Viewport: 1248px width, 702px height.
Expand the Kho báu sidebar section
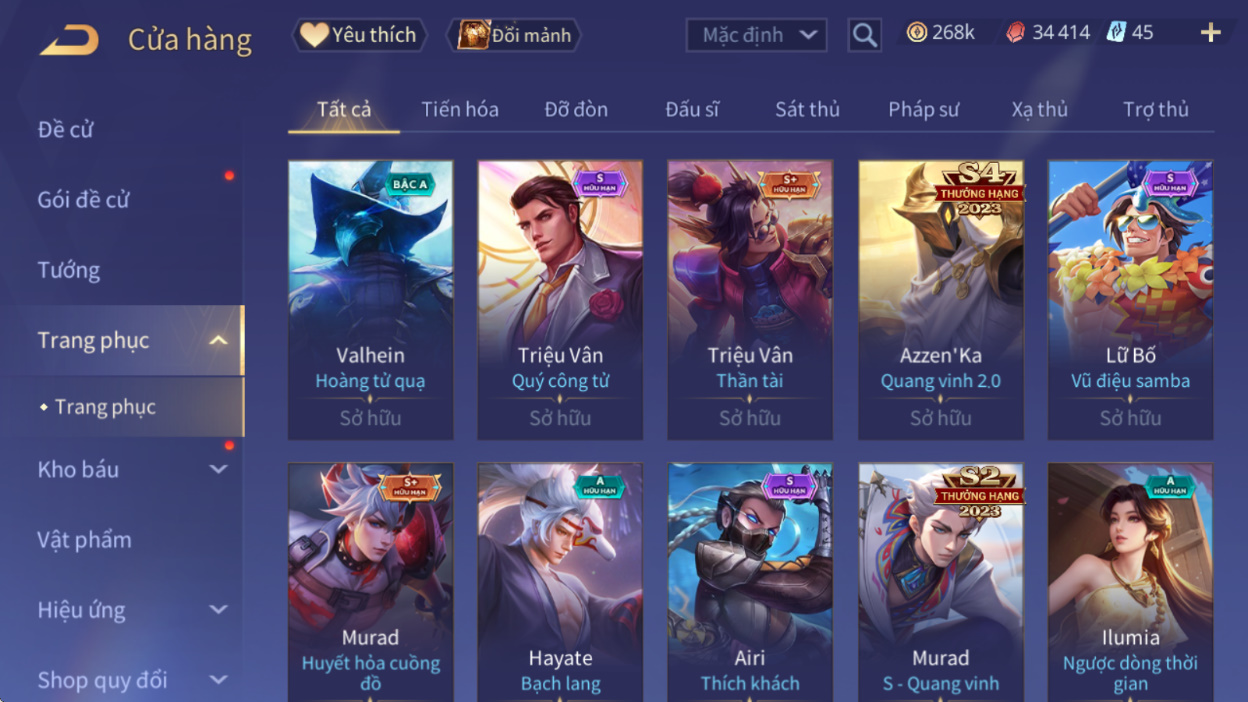(218, 469)
